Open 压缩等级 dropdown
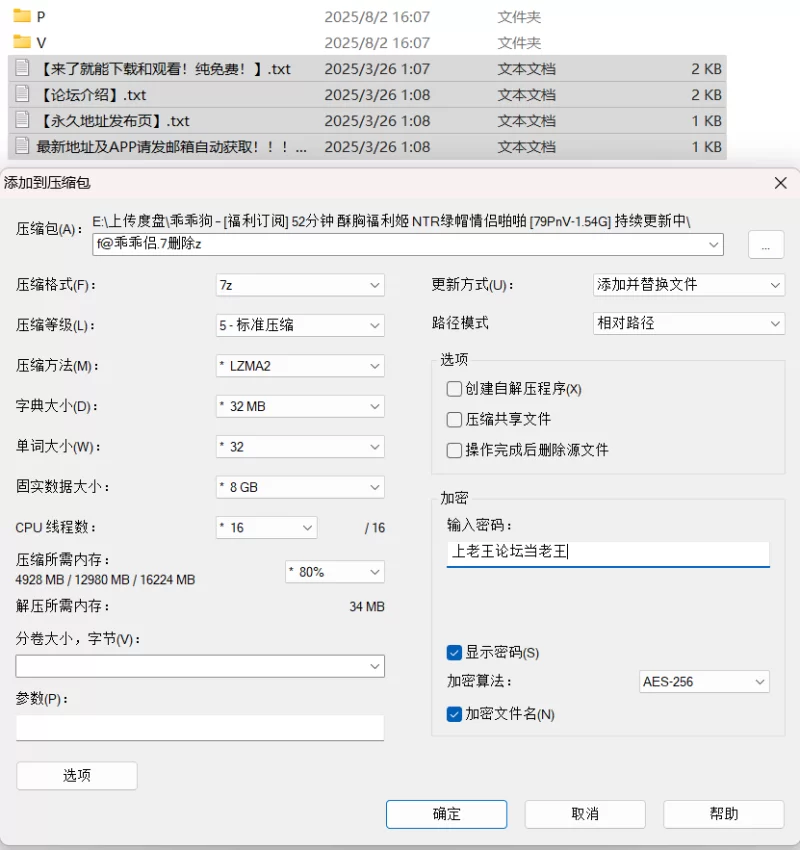The image size is (800, 850). (300, 325)
